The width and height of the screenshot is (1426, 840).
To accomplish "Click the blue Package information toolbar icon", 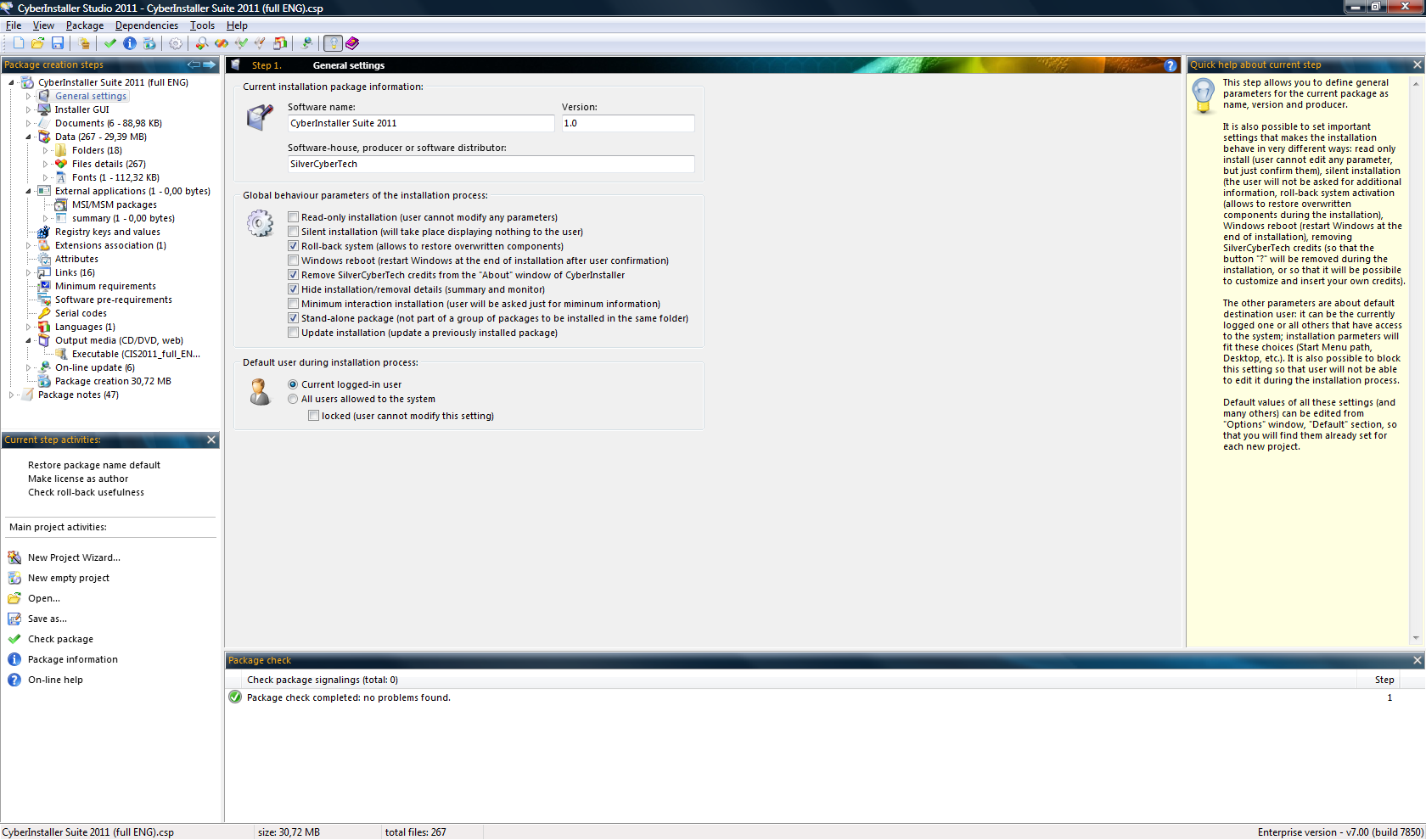I will coord(130,43).
